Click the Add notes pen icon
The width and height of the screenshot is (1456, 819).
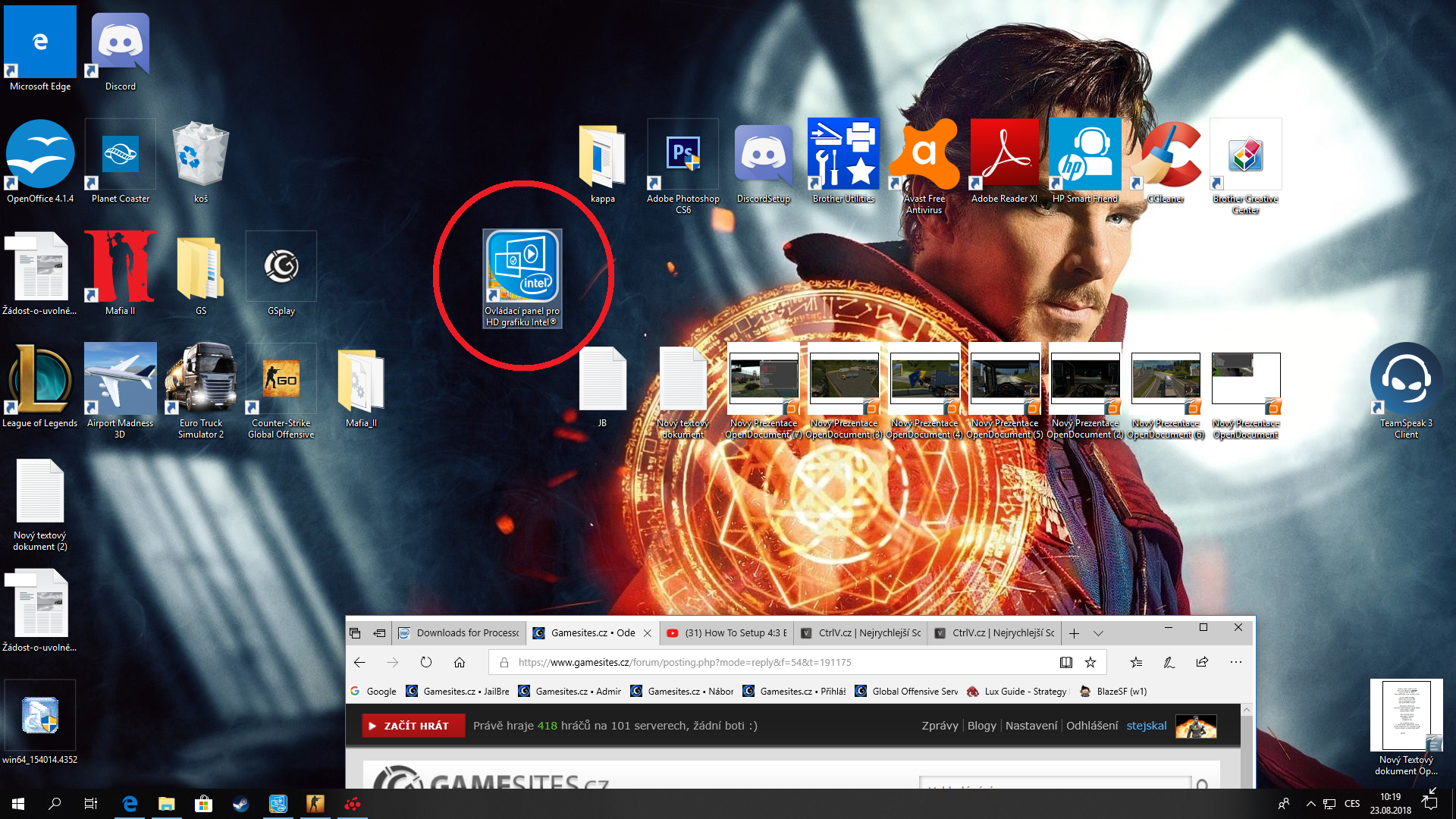[x=1169, y=662]
